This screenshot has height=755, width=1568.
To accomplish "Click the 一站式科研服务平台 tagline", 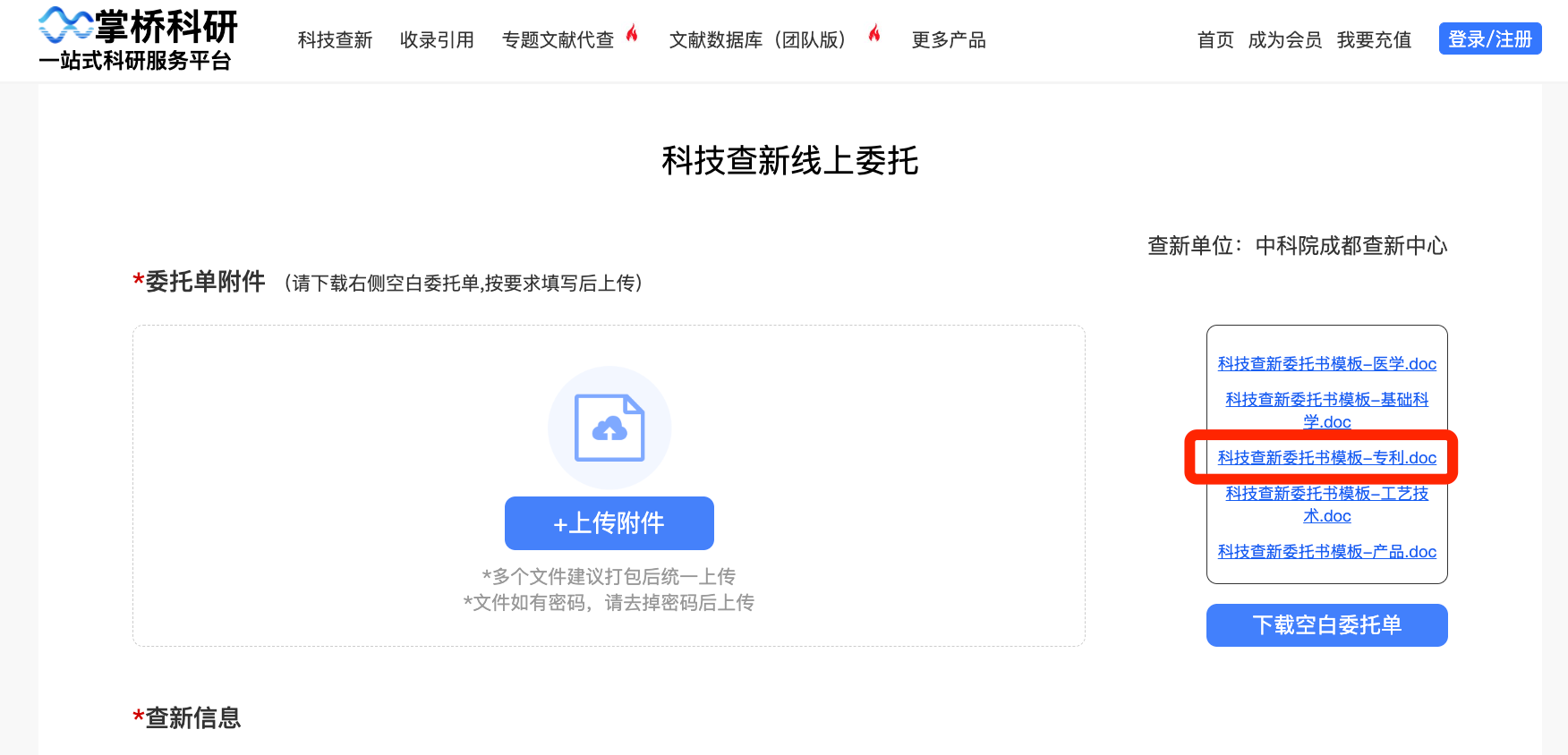I will (x=135, y=61).
